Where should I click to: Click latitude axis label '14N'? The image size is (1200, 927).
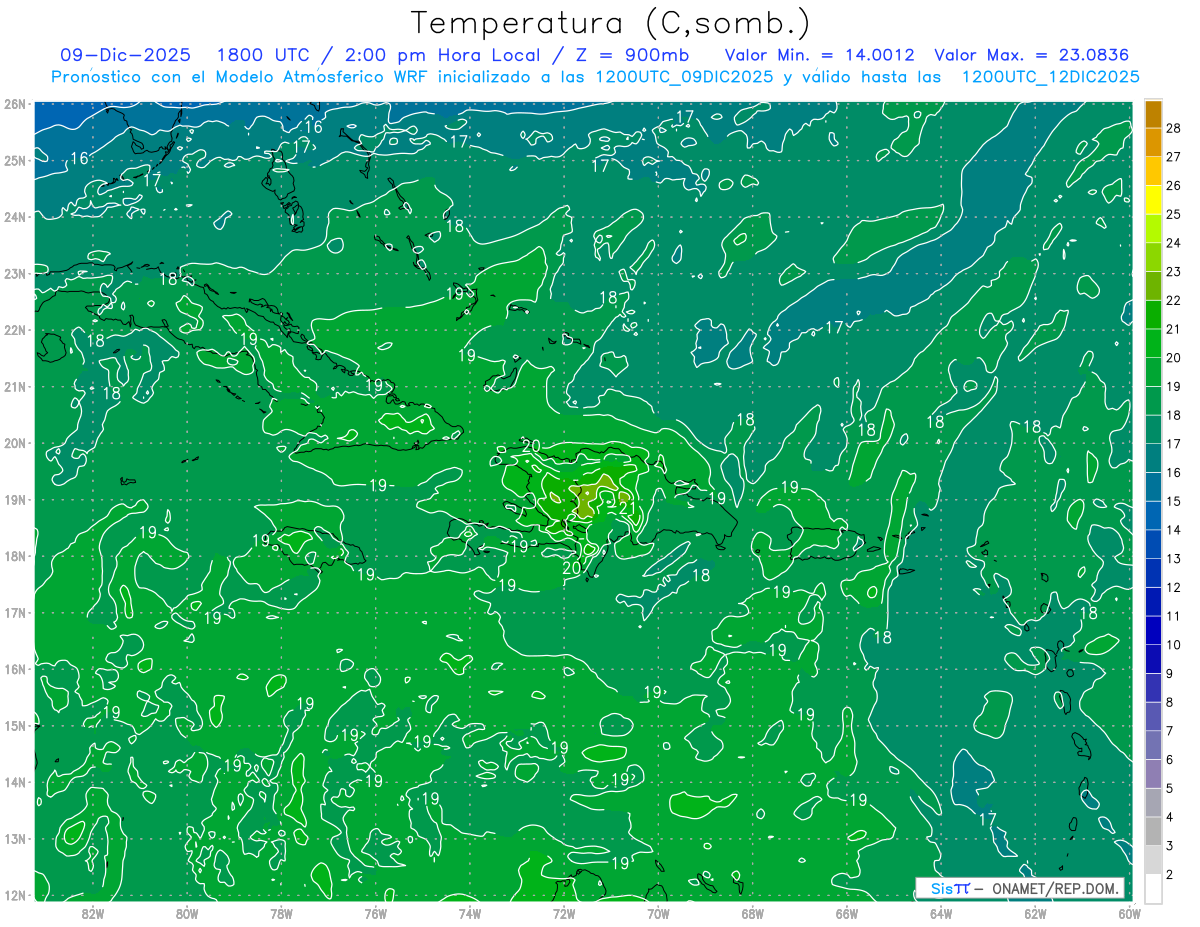pyautogui.click(x=15, y=782)
